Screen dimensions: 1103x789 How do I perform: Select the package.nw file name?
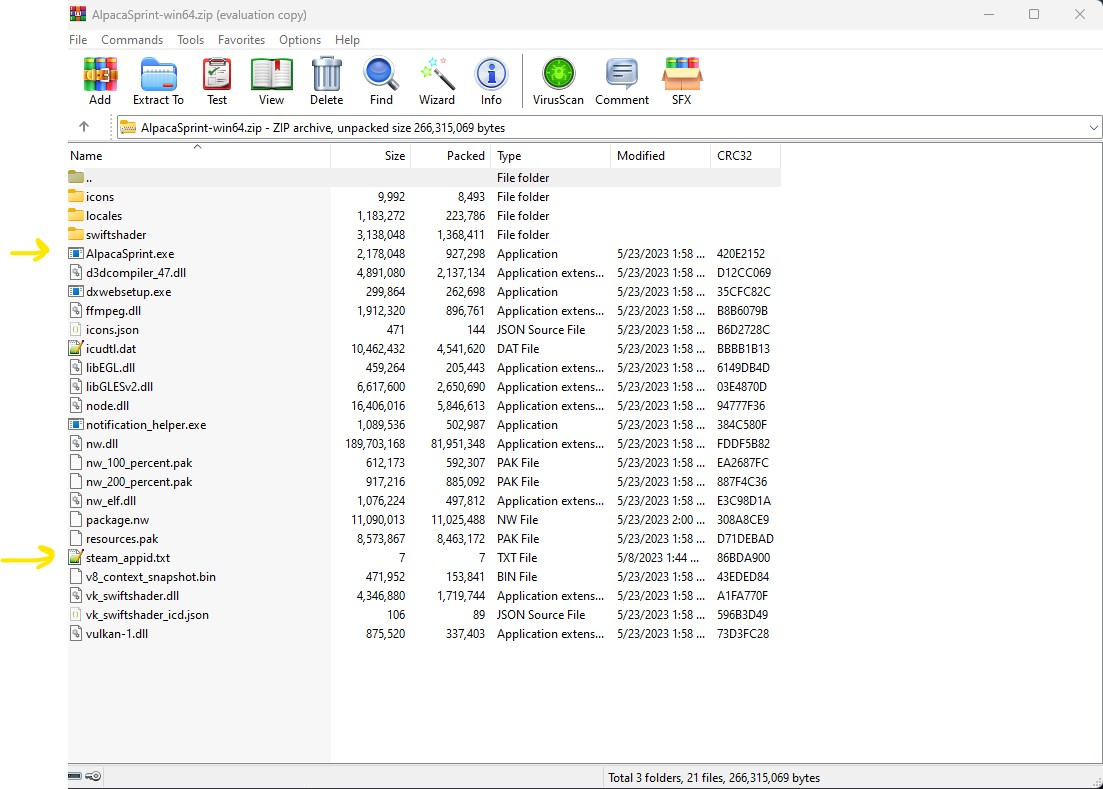[x=117, y=519]
